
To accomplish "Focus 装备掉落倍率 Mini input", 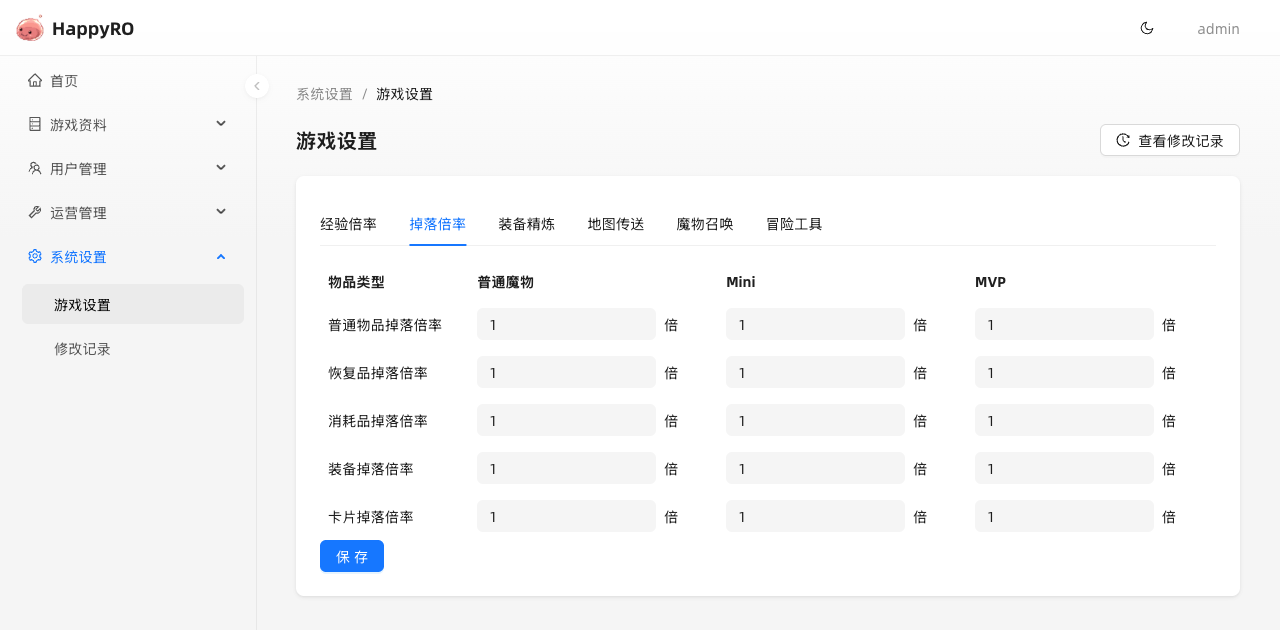I will 815,468.
